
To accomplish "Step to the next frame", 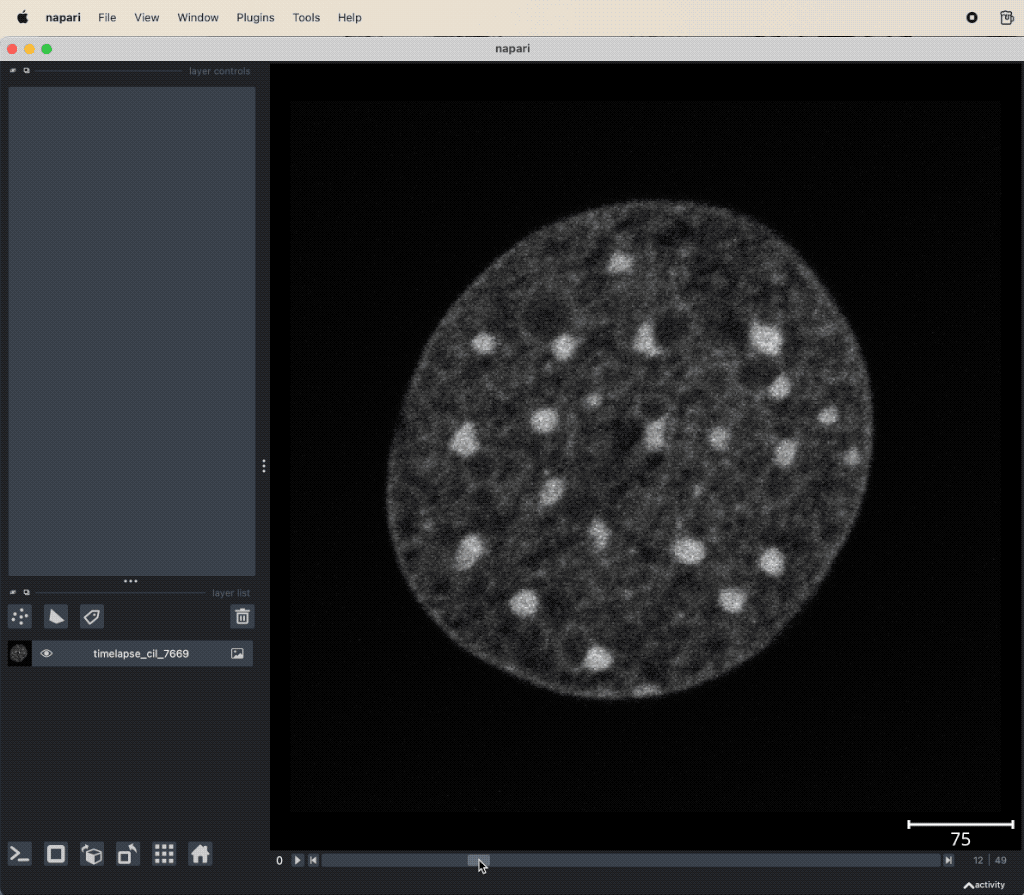I will [x=948, y=861].
